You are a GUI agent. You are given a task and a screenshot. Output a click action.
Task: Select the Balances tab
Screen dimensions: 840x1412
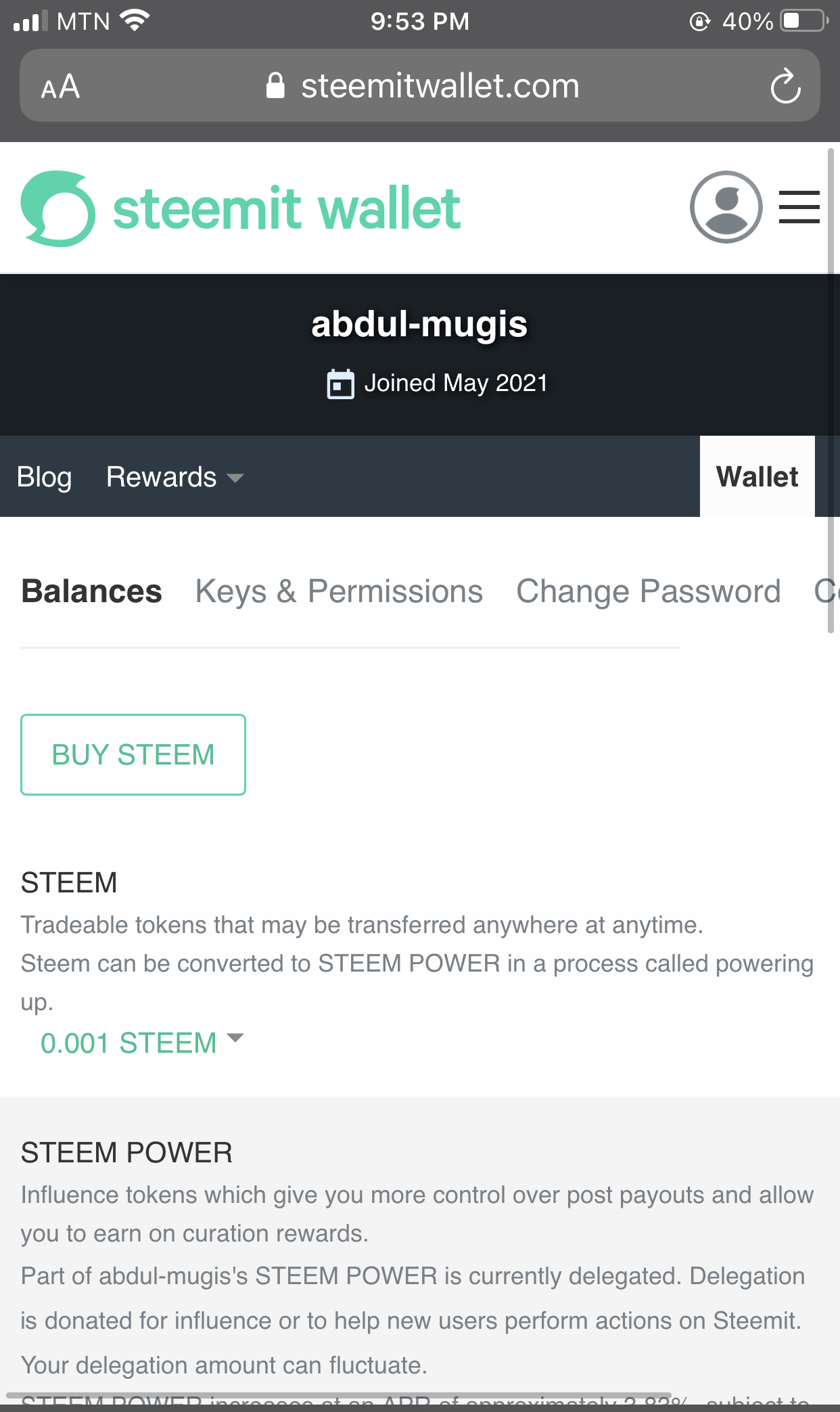92,591
